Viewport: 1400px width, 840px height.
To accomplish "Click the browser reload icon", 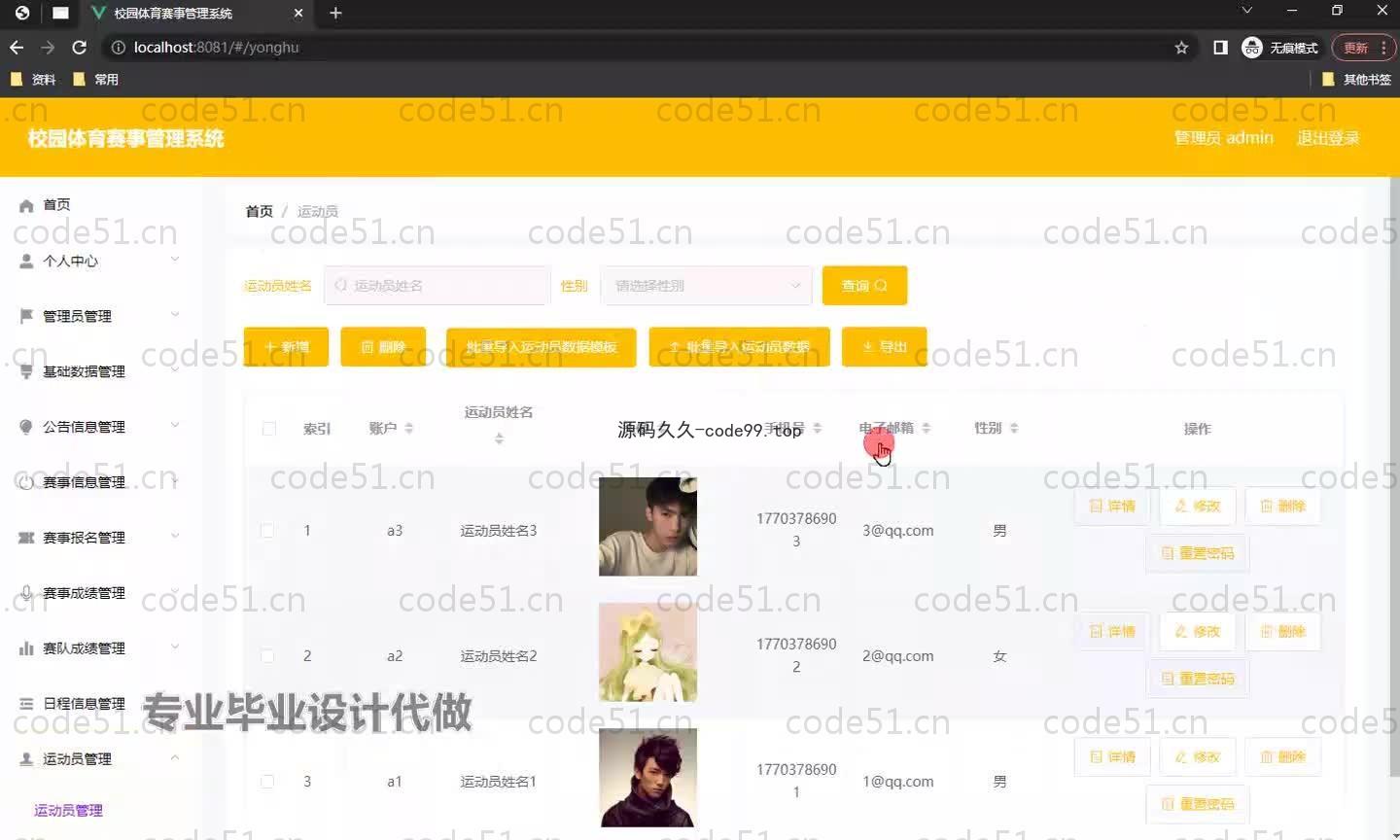I will pyautogui.click(x=80, y=48).
